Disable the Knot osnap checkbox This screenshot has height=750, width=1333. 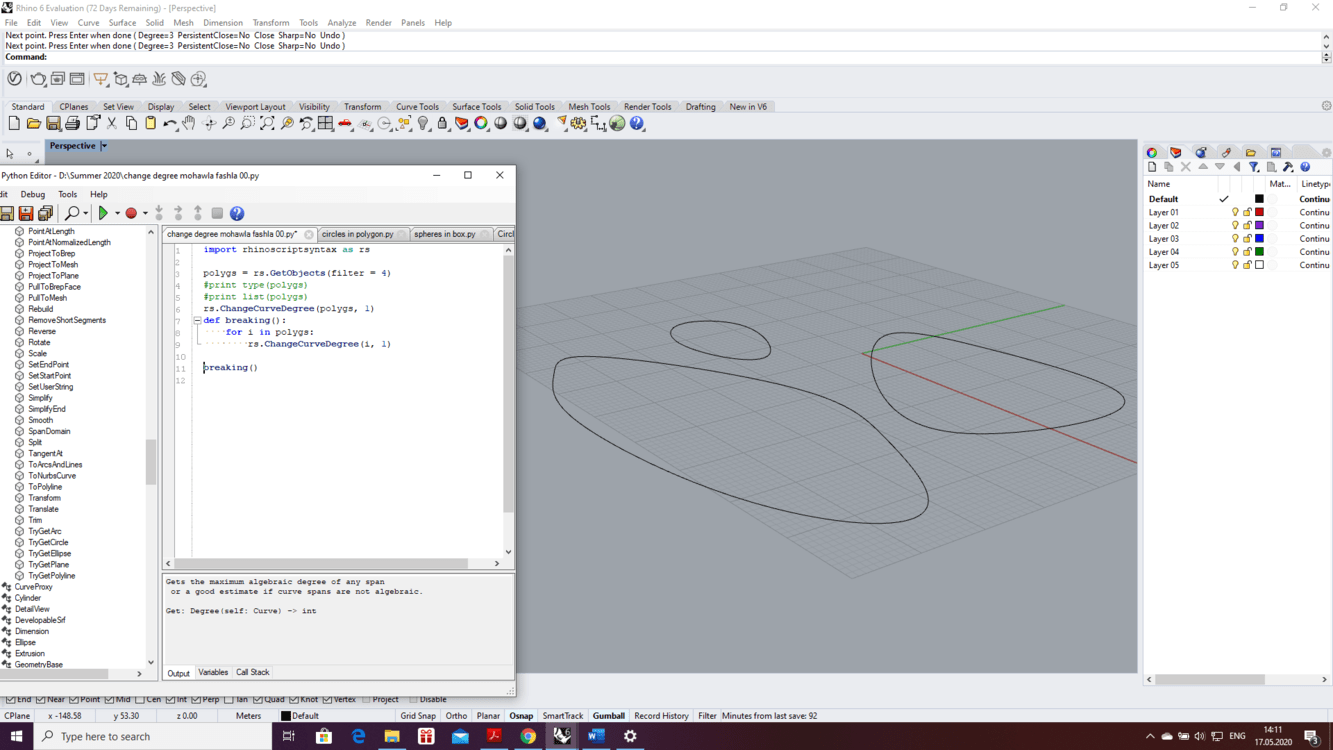294,699
